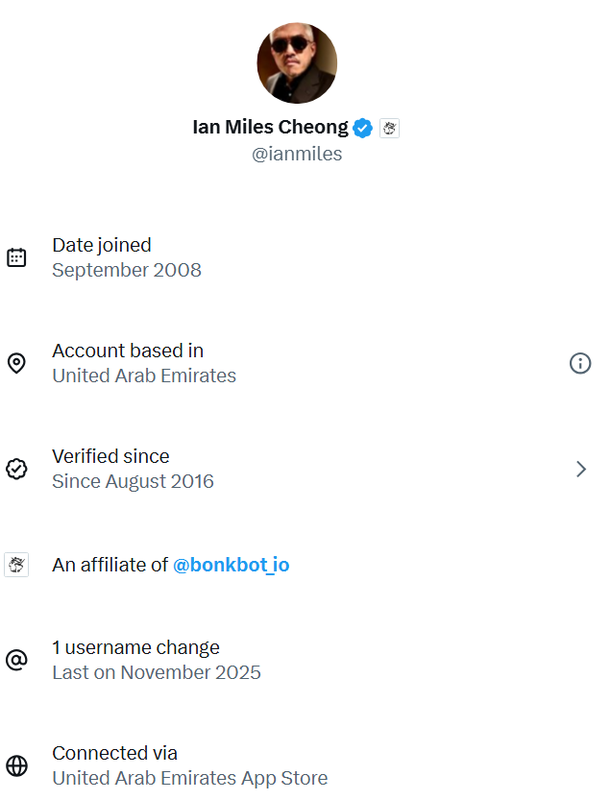This screenshot has width=611, height=800.
Task: Click the bonkbot affiliate icon in list
Action: [16, 565]
